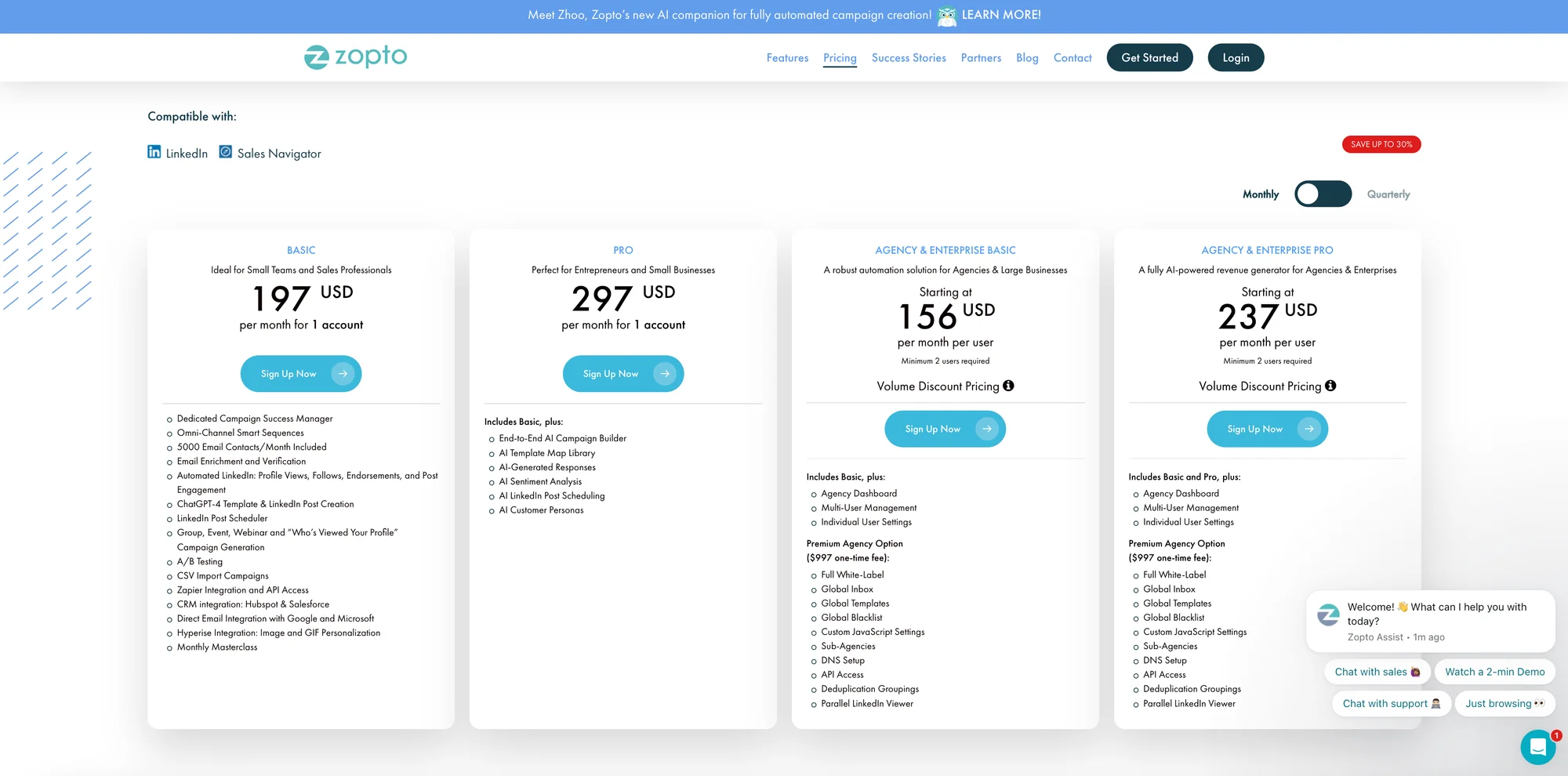Click the Get Started button

coord(1149,58)
